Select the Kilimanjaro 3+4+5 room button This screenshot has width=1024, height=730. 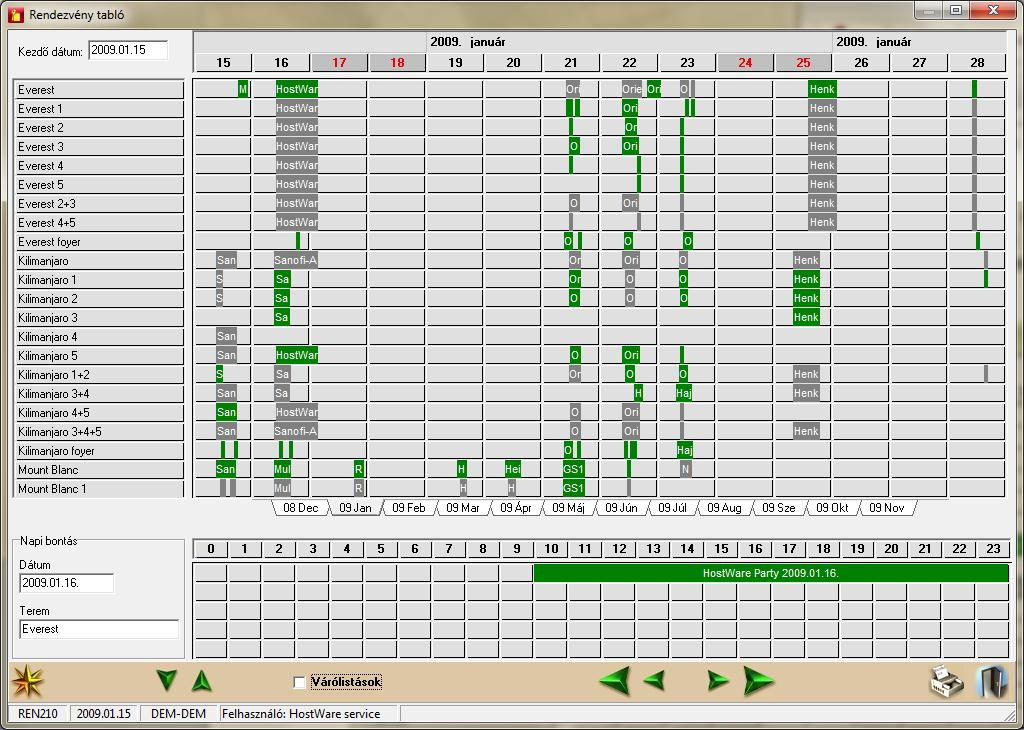[x=99, y=432]
